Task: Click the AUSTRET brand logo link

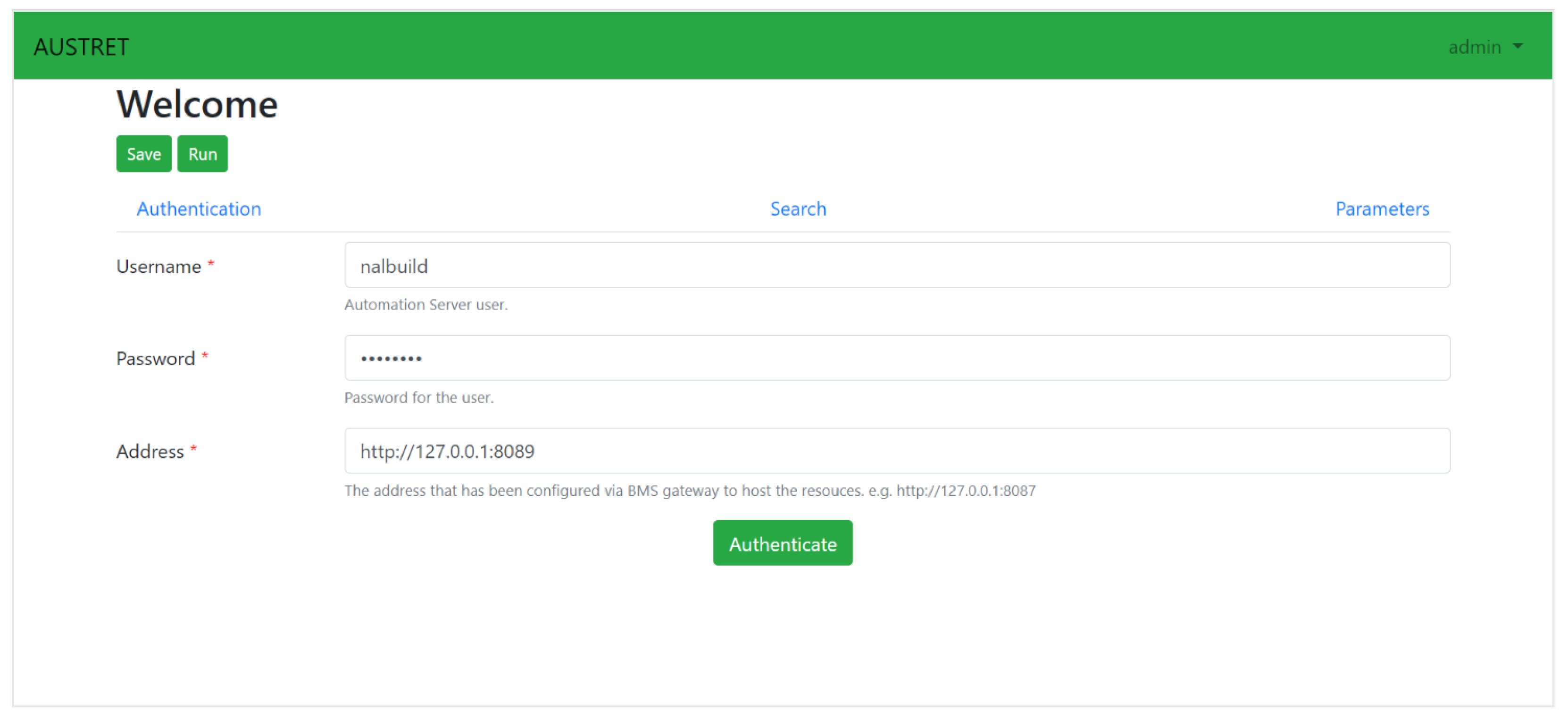Action: pos(81,47)
